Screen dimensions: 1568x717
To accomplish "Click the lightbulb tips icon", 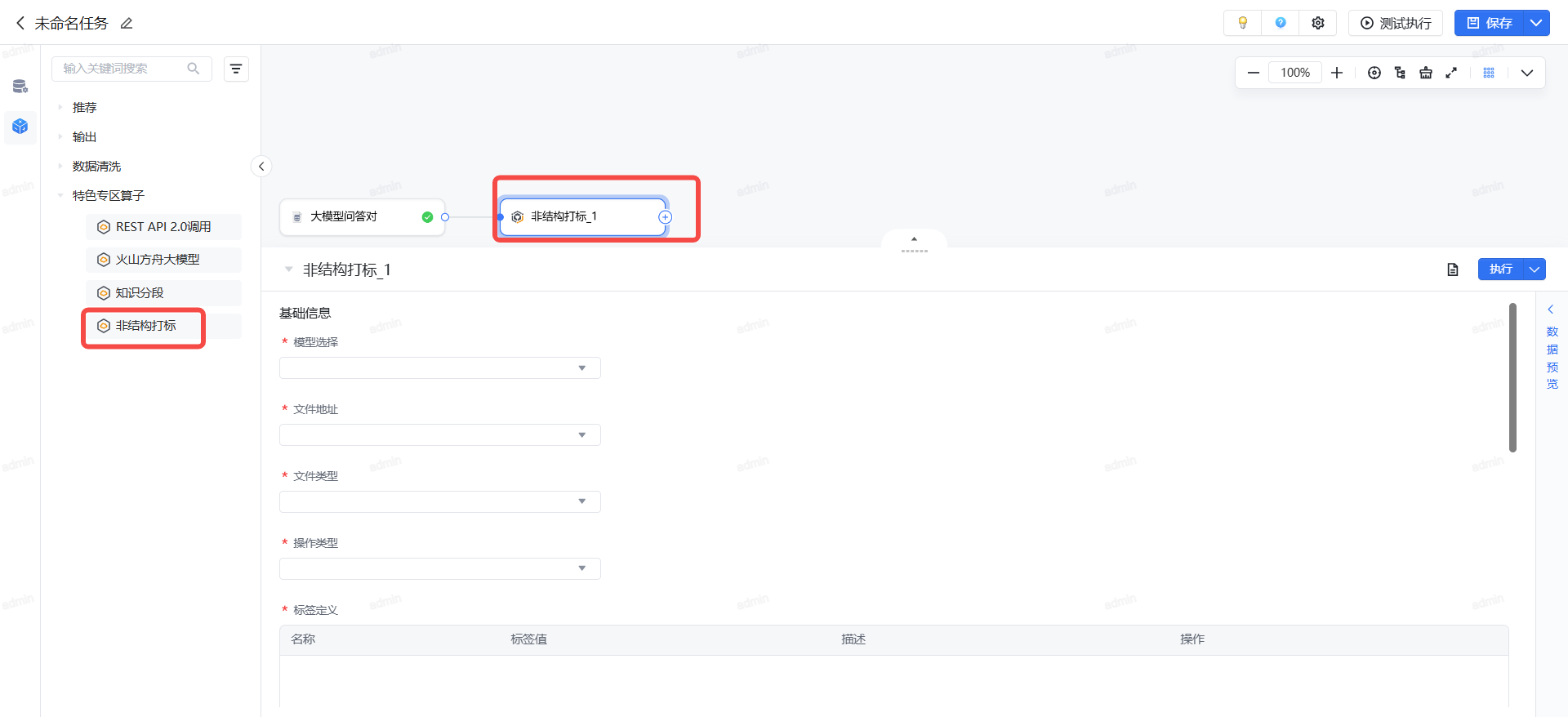I will (x=1242, y=23).
